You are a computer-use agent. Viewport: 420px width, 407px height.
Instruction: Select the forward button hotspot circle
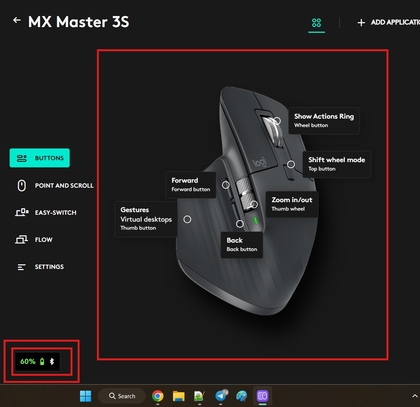pyautogui.click(x=226, y=185)
